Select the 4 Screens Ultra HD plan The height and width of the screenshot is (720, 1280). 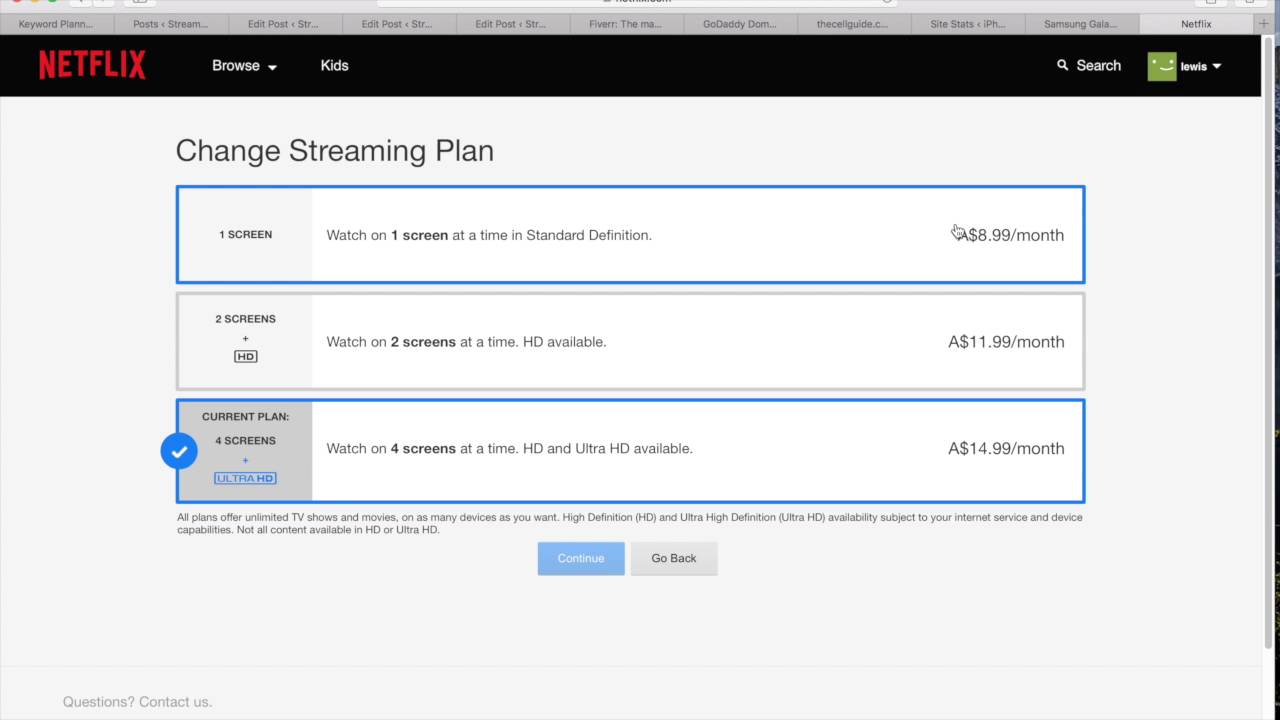[x=630, y=449]
